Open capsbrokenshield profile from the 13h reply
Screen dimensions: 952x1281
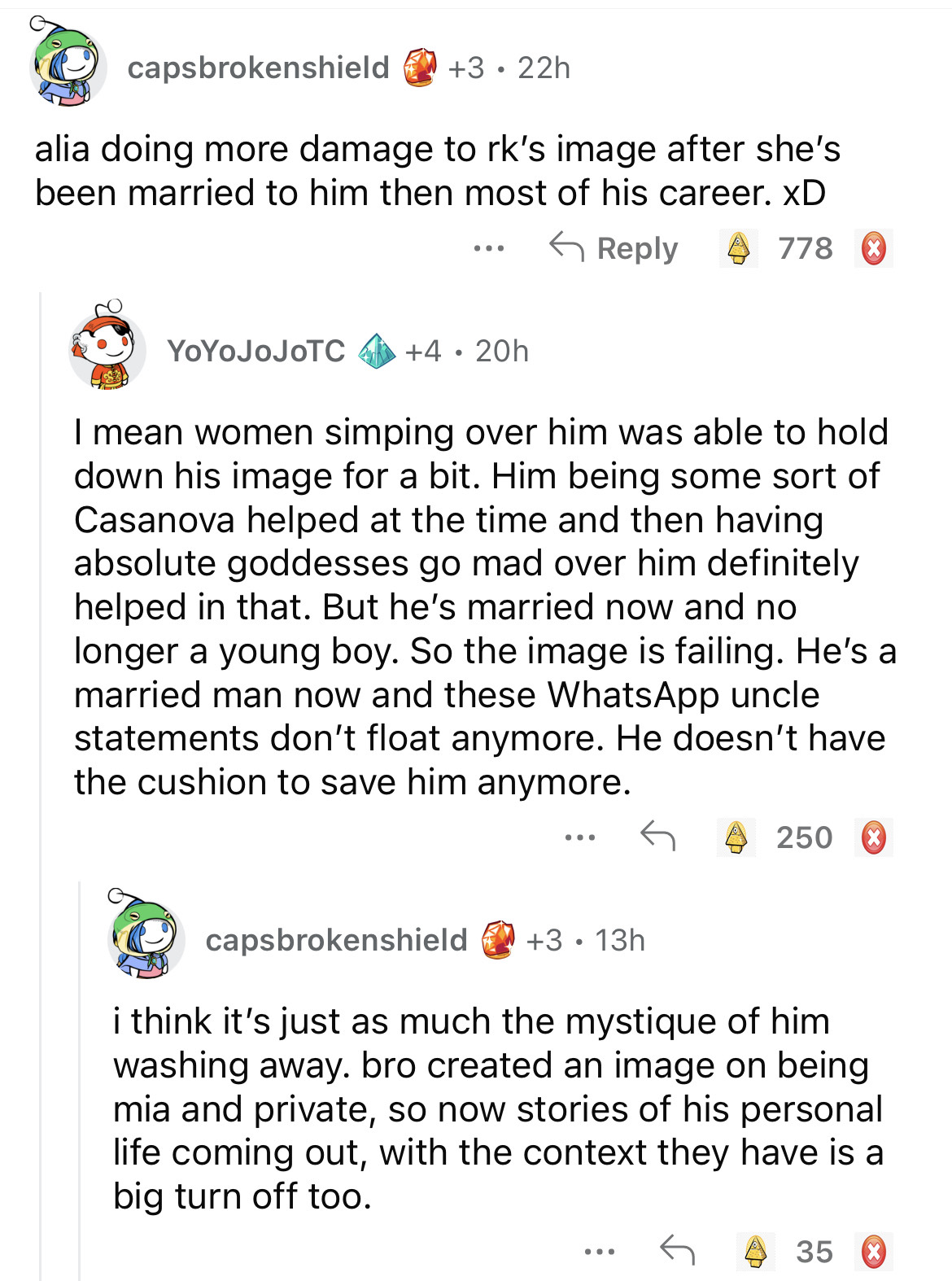click(336, 940)
